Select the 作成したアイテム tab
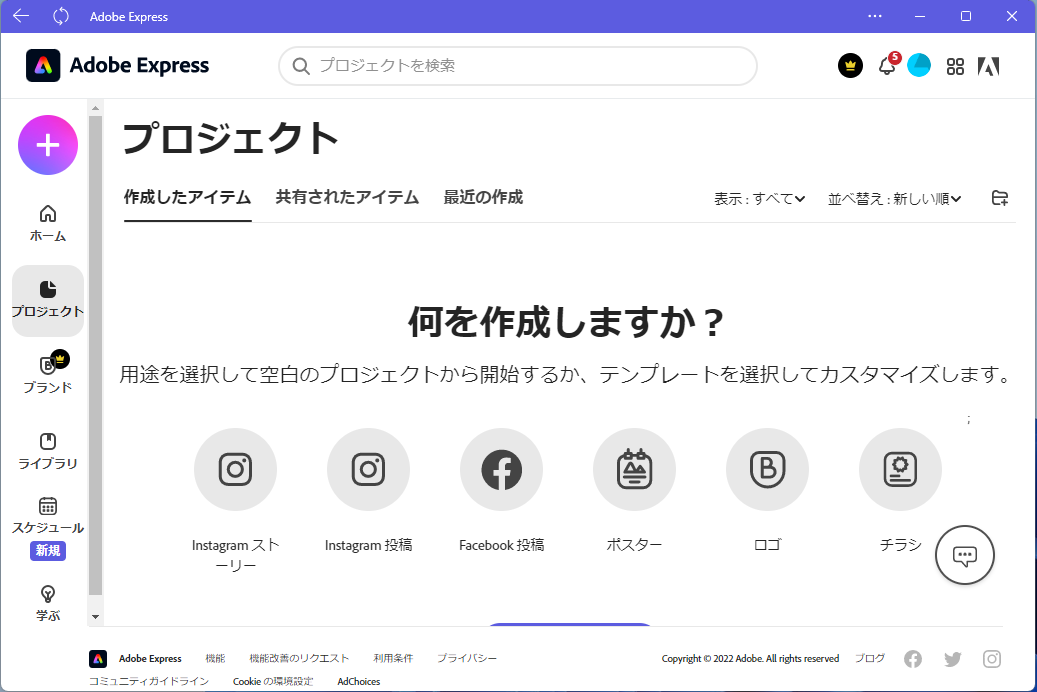 187,197
